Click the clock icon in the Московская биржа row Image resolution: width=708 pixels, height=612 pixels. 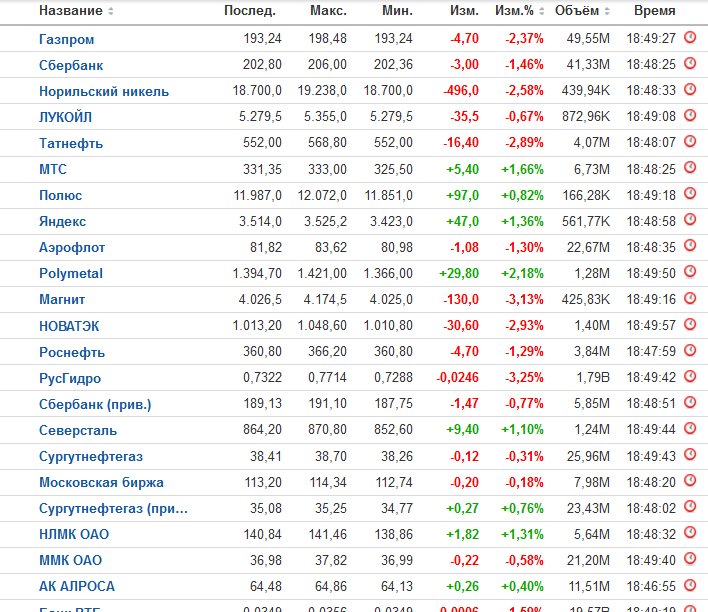tap(690, 480)
